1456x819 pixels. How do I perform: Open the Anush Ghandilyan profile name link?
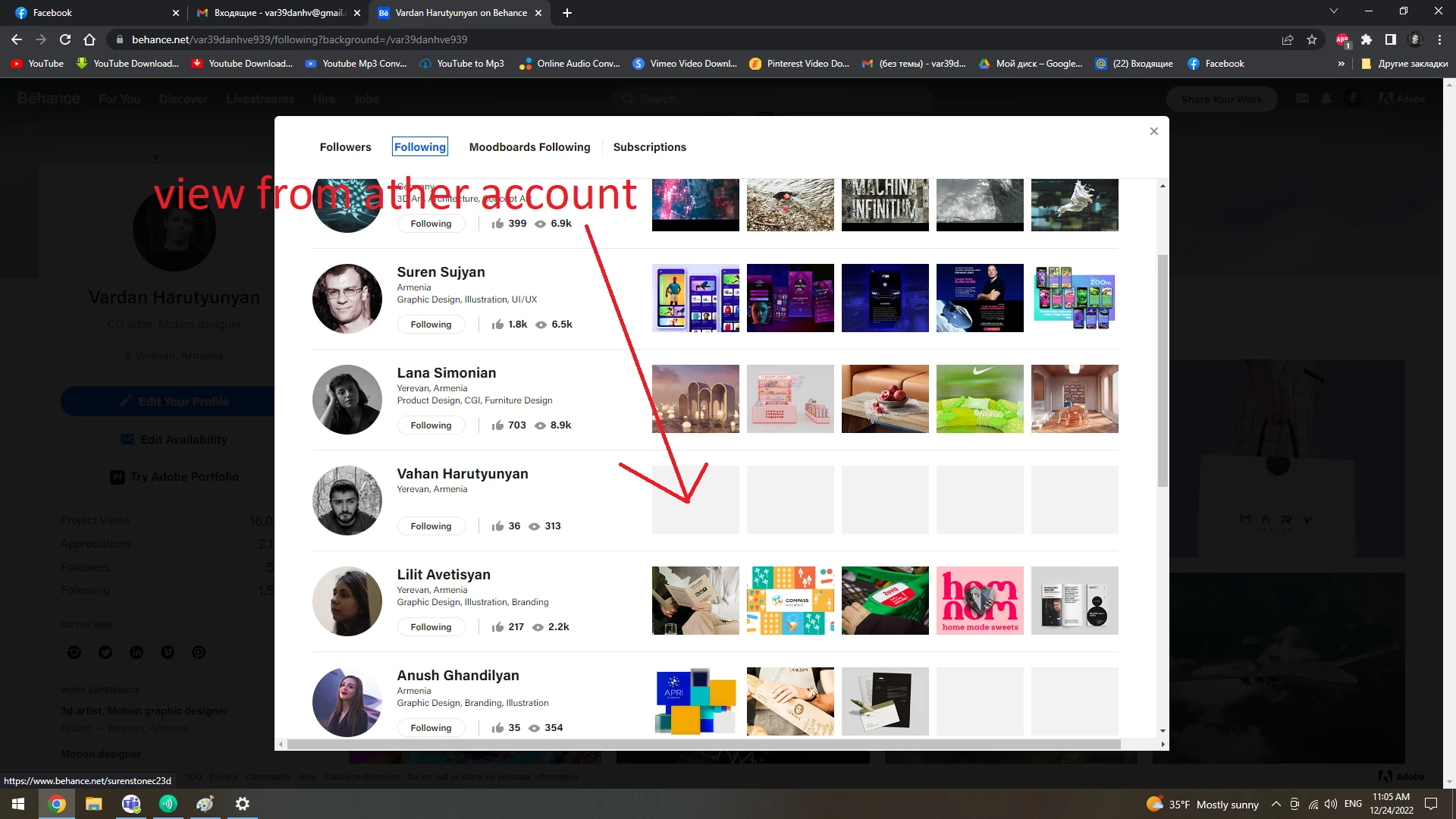(458, 675)
